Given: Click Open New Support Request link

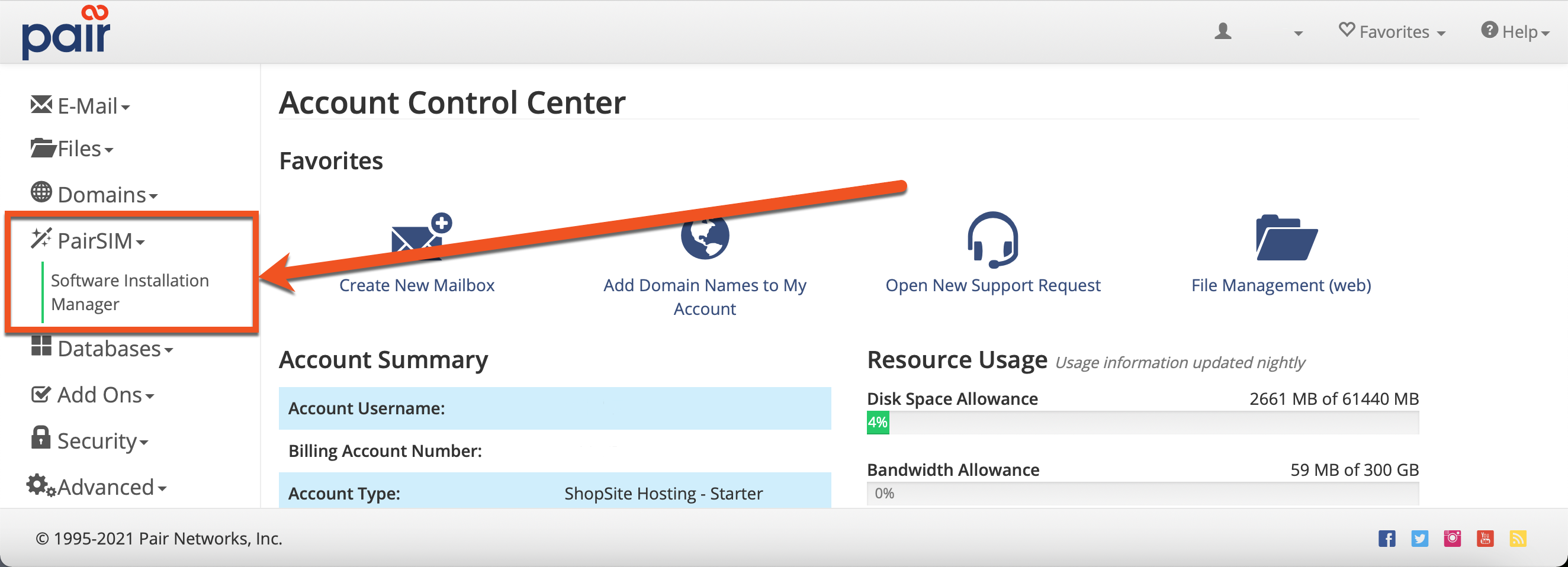Looking at the screenshot, I should click(x=993, y=285).
